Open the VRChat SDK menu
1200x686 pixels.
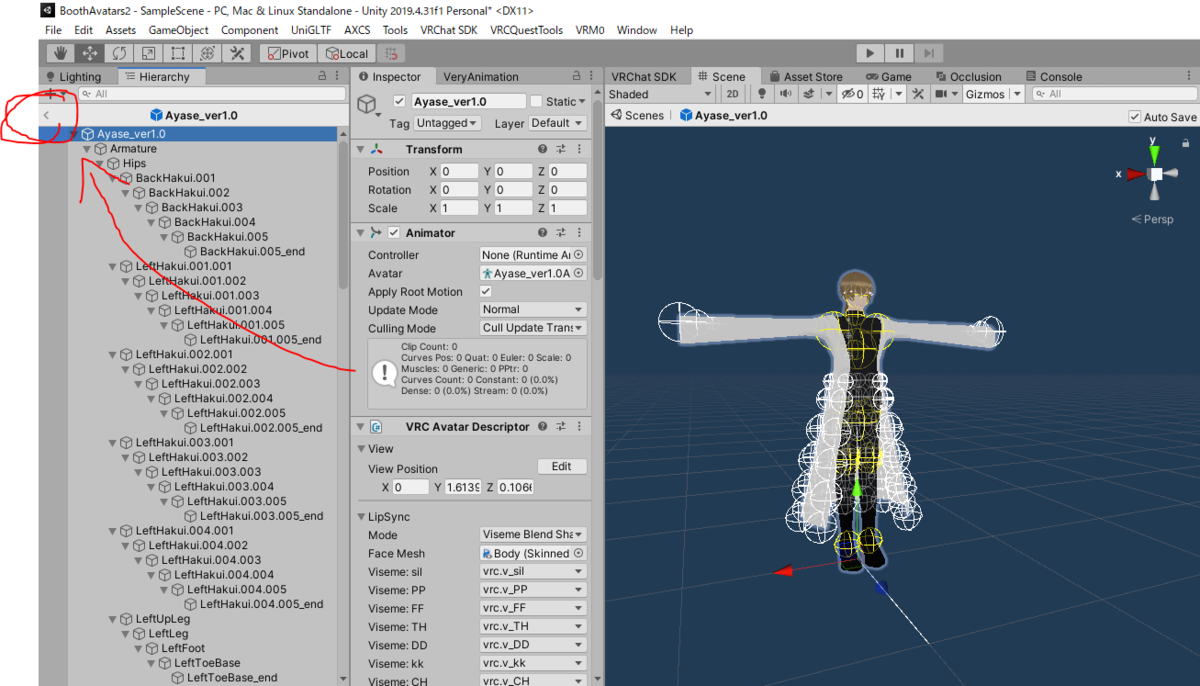[x=449, y=30]
